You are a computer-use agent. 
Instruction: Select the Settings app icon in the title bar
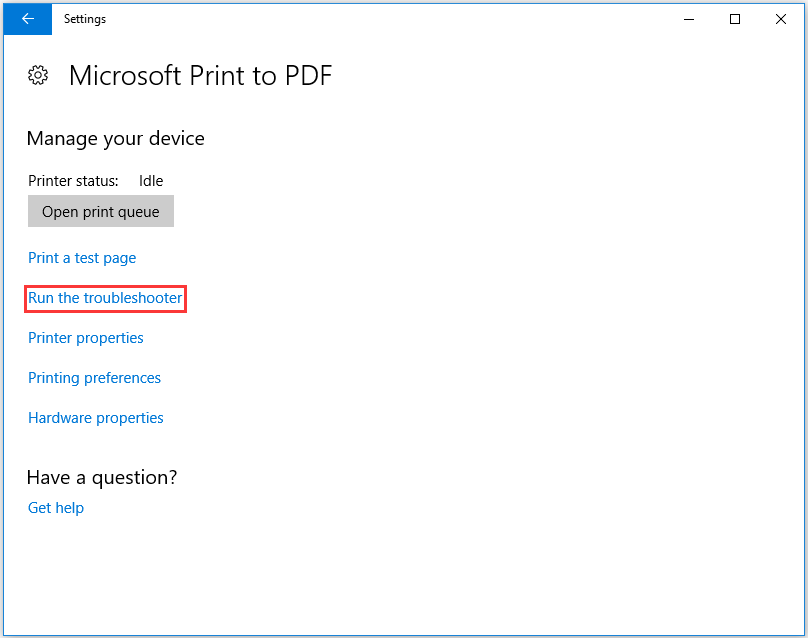pos(26,19)
